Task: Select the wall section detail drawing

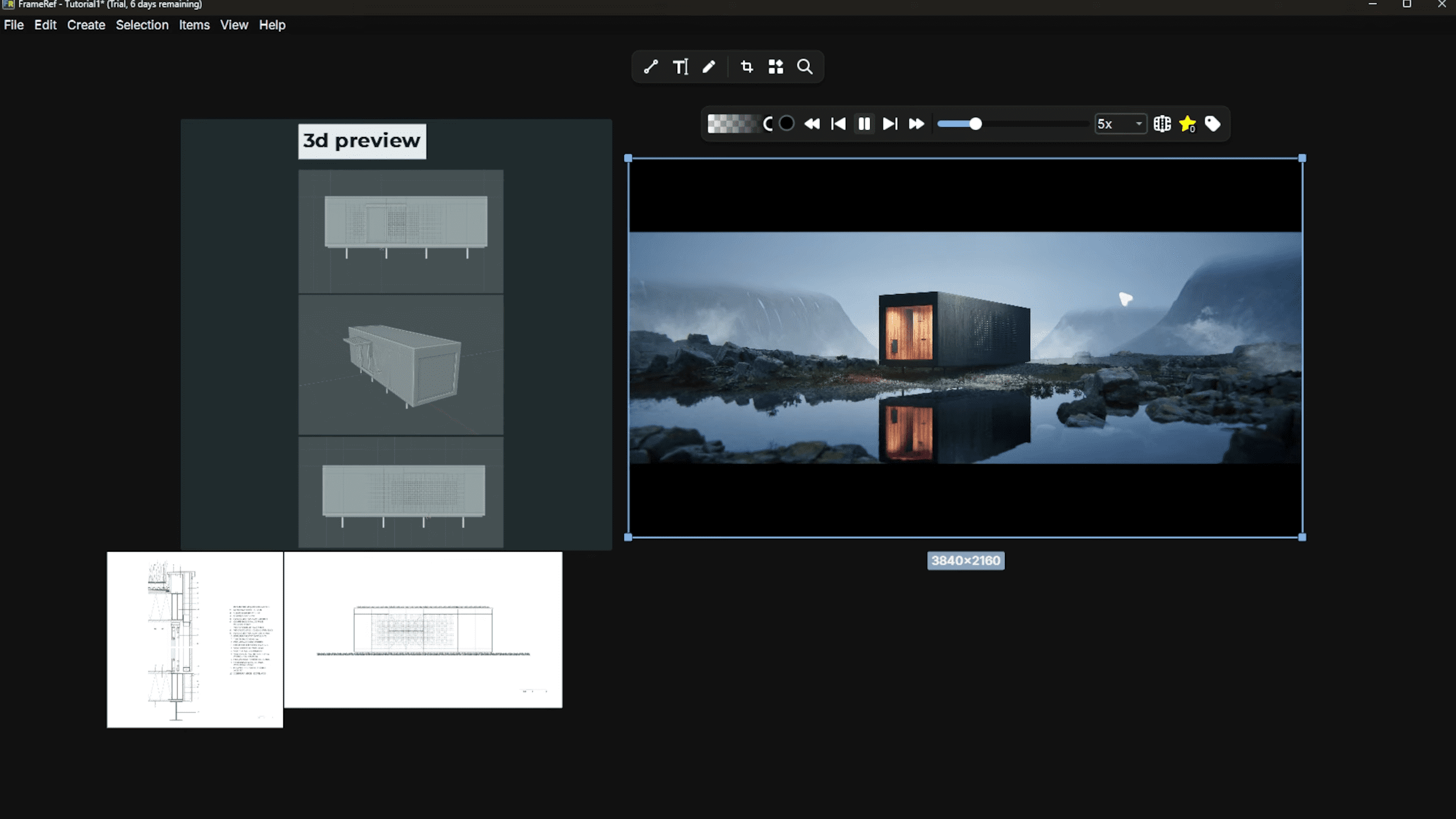Action: pos(195,639)
